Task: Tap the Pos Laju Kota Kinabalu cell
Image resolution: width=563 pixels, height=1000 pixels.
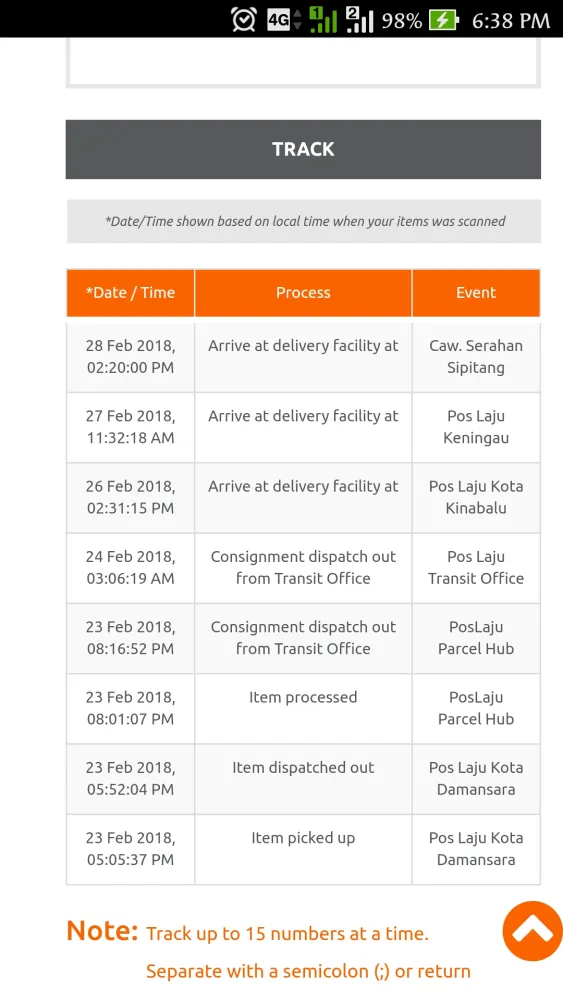Action: coord(476,497)
